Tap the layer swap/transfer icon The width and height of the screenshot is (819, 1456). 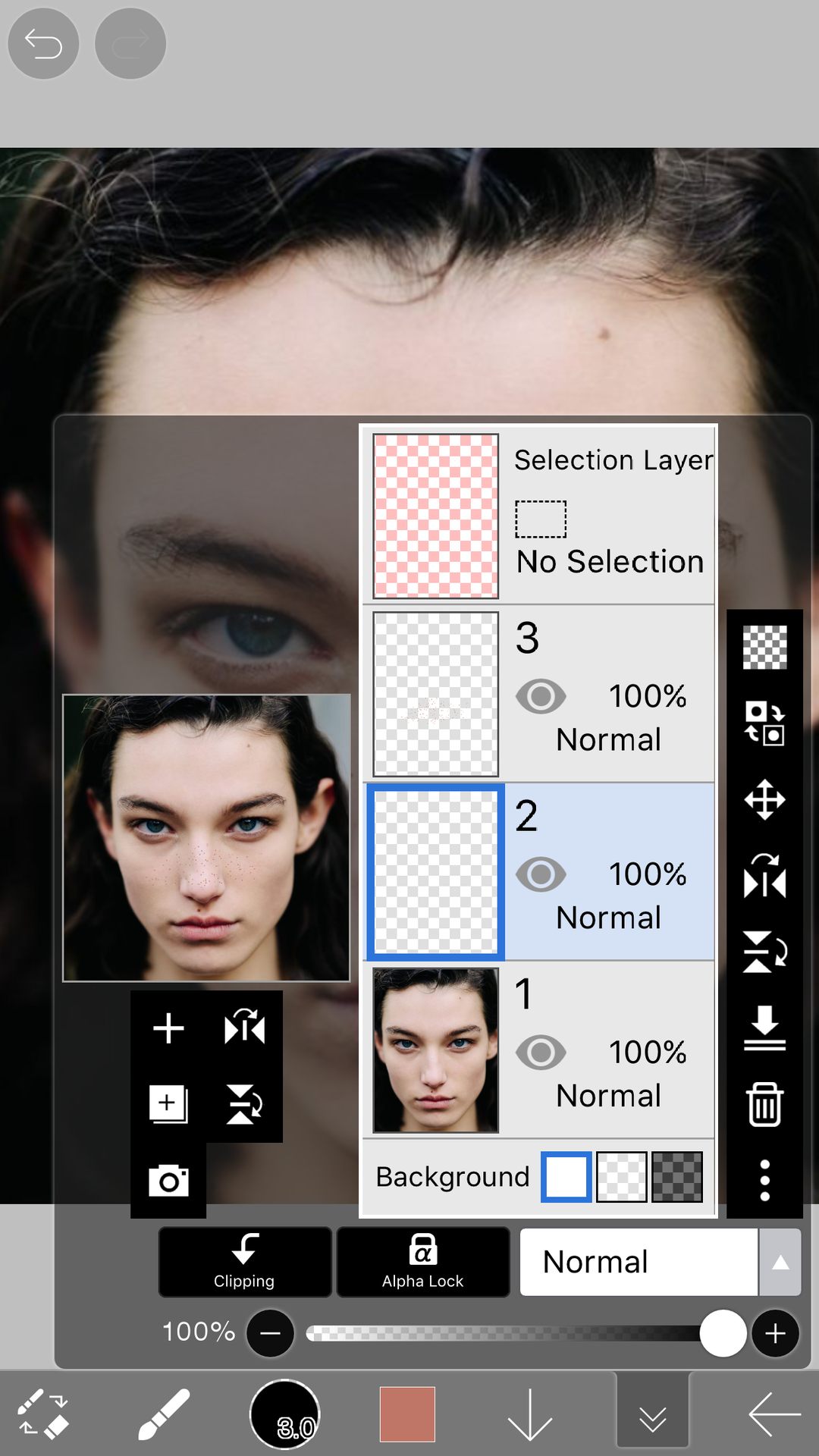(x=764, y=723)
